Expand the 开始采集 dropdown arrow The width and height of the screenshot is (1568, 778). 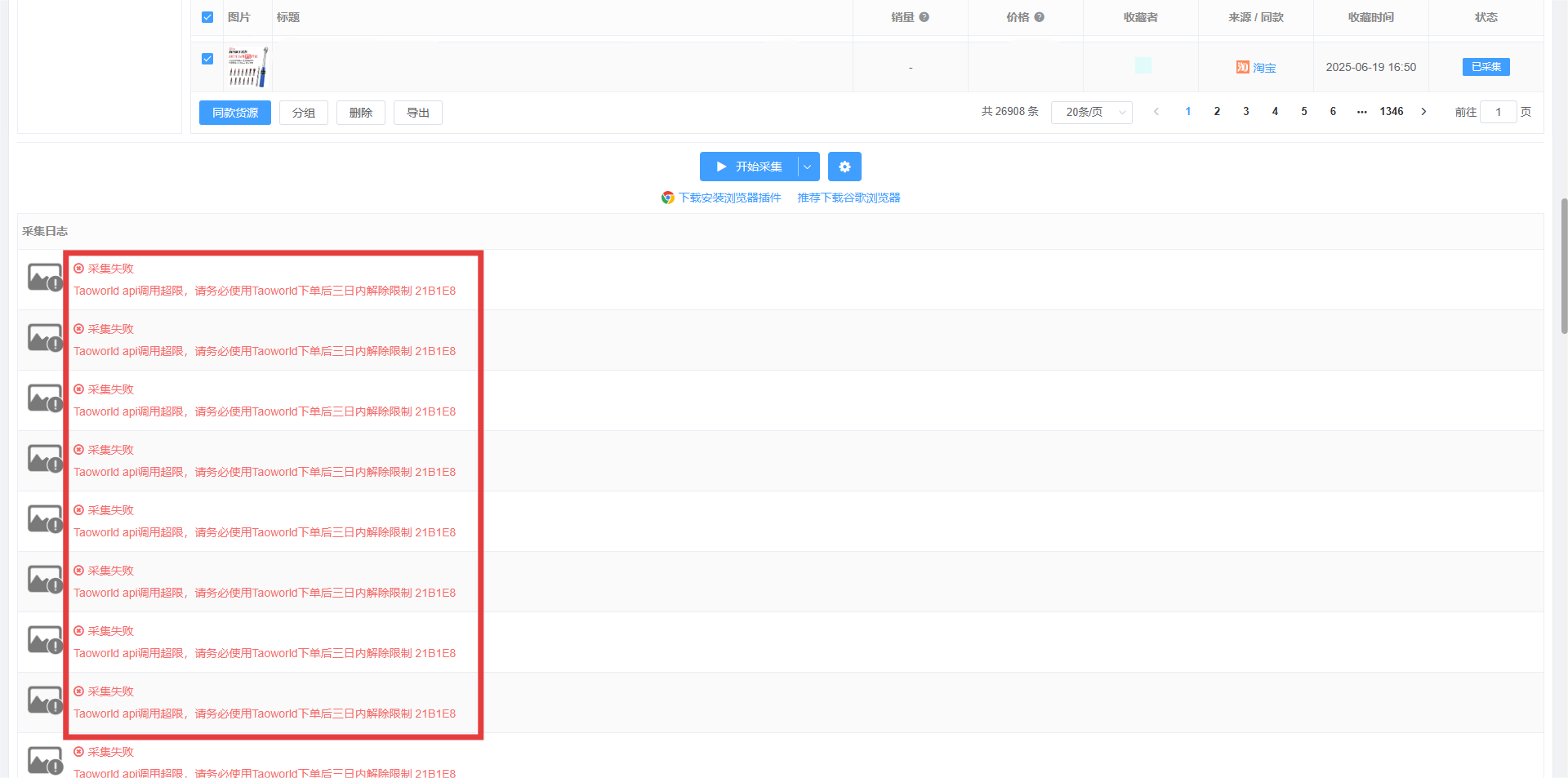point(808,167)
